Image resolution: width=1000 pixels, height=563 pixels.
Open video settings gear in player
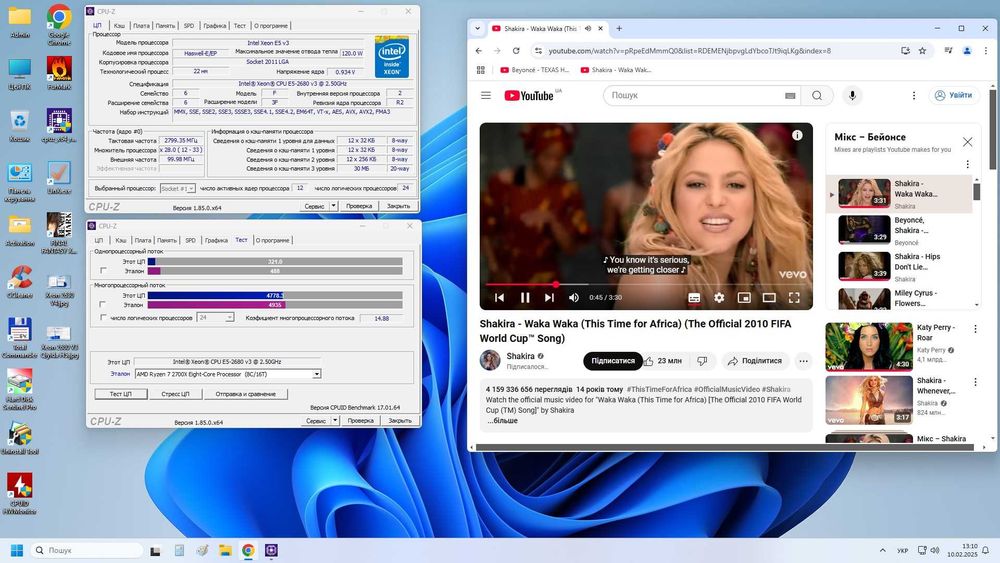(x=719, y=297)
